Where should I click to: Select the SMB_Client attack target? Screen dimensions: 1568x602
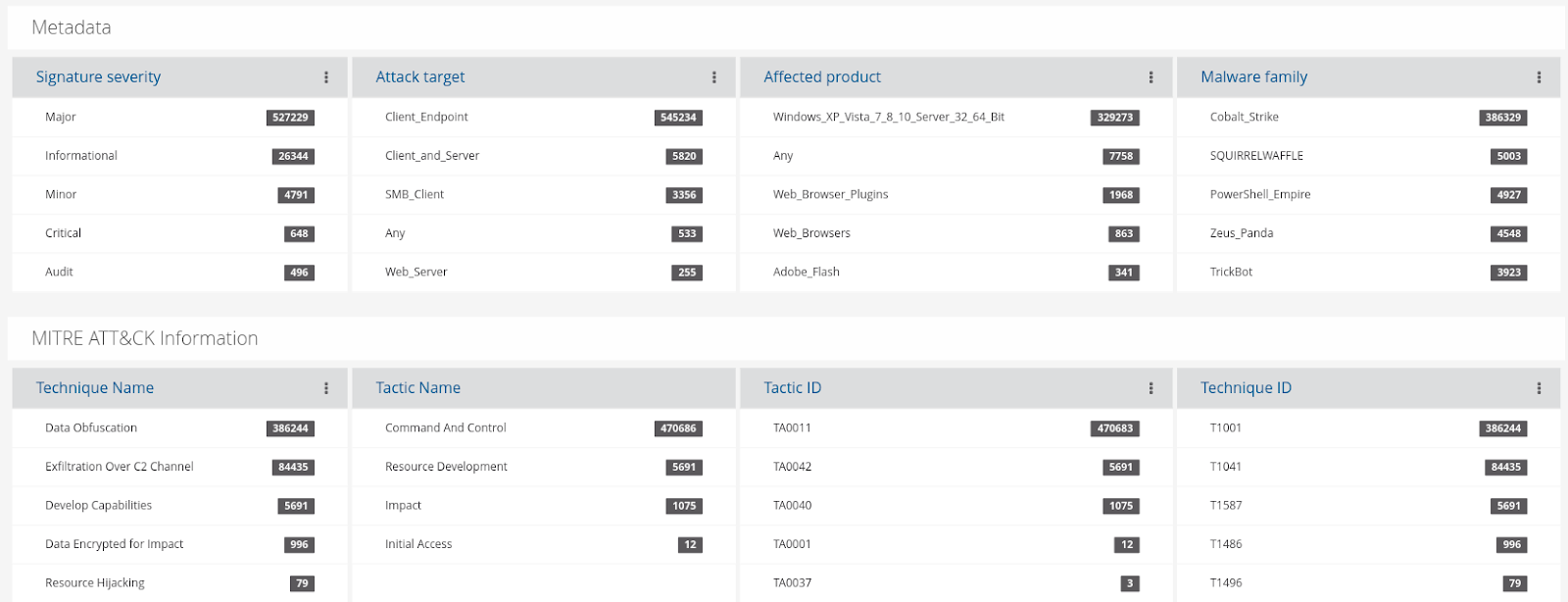[544, 194]
